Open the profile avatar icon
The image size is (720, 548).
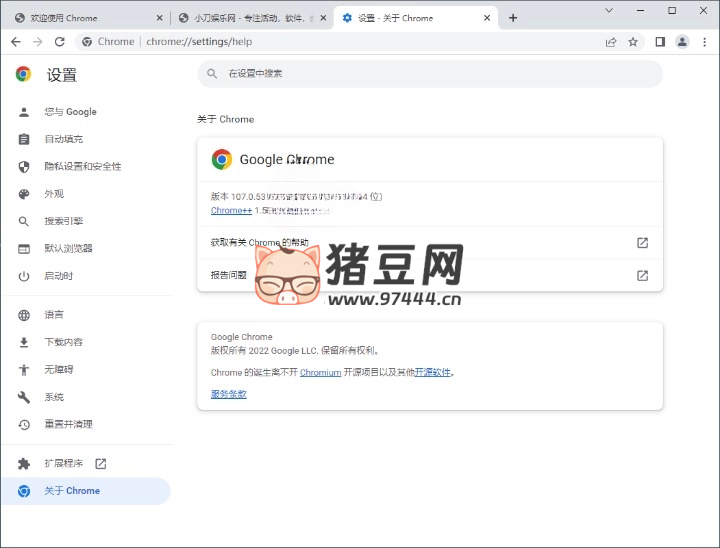coord(682,42)
